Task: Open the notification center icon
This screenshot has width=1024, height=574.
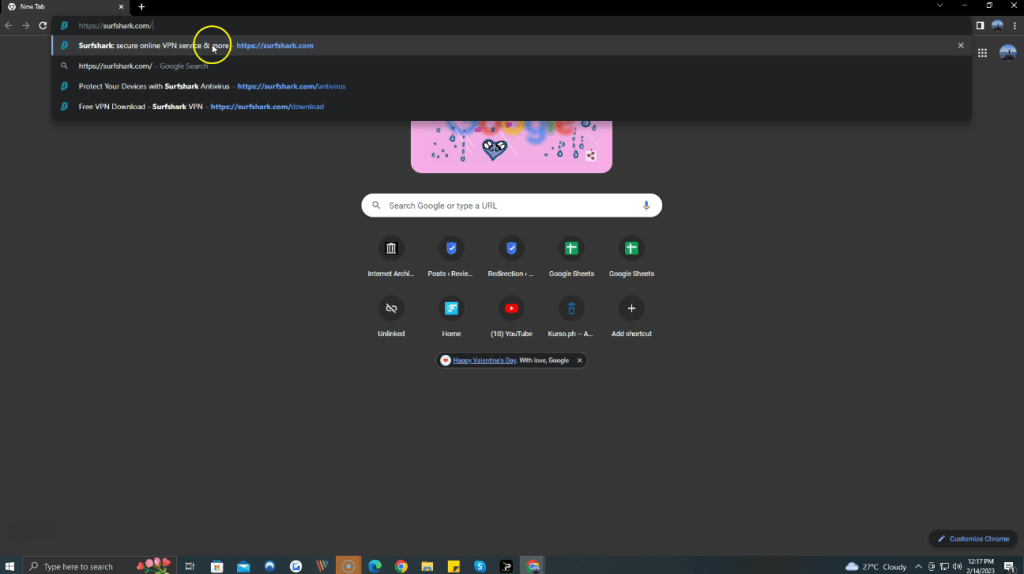Action: tap(1010, 566)
